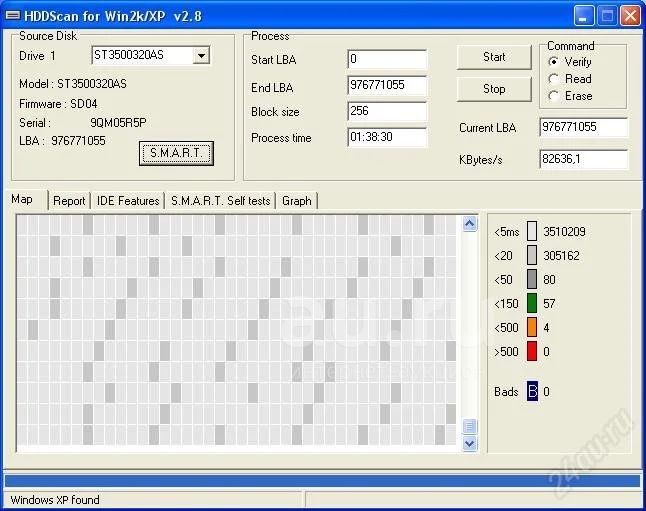
Task: Click the Current LBA field
Action: (x=583, y=127)
